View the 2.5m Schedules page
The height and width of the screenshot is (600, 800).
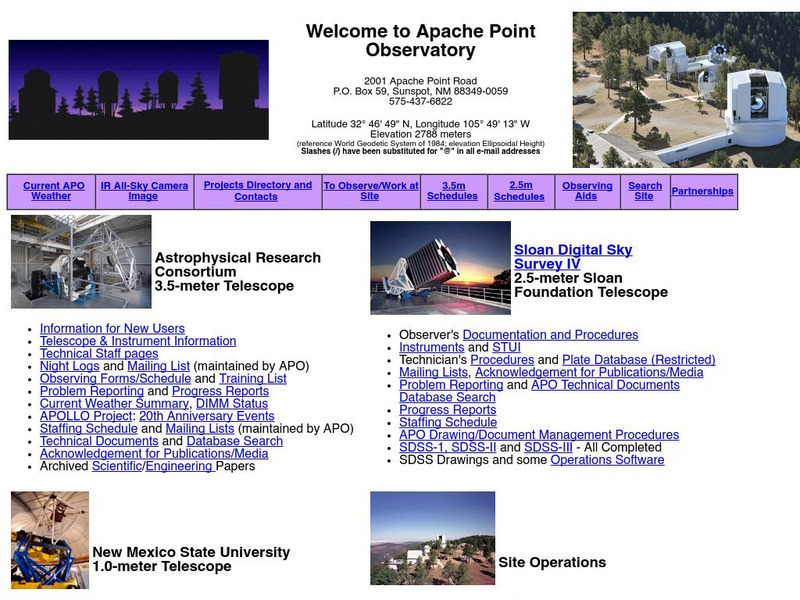pos(519,191)
